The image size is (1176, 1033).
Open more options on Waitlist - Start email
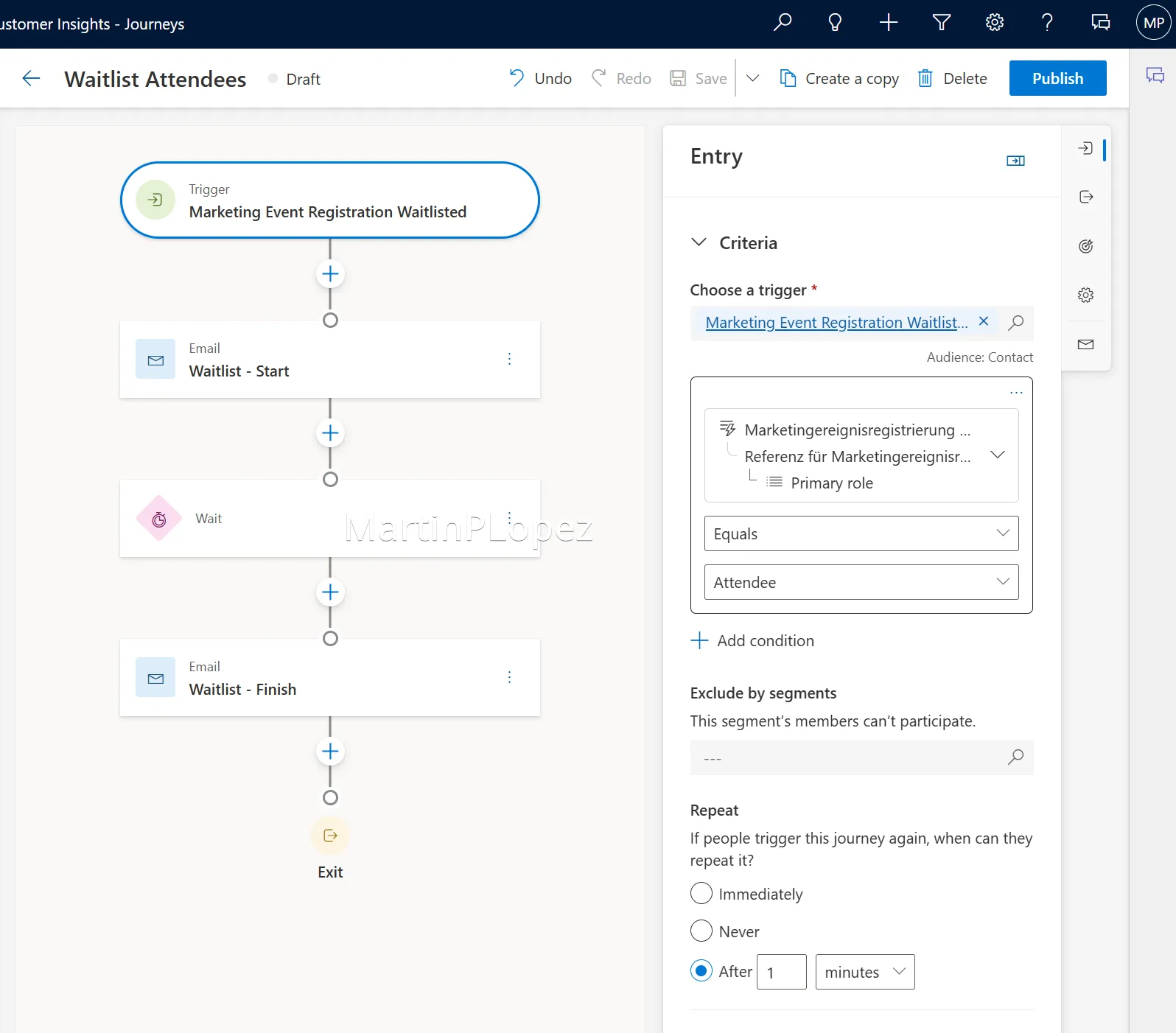[x=509, y=359]
